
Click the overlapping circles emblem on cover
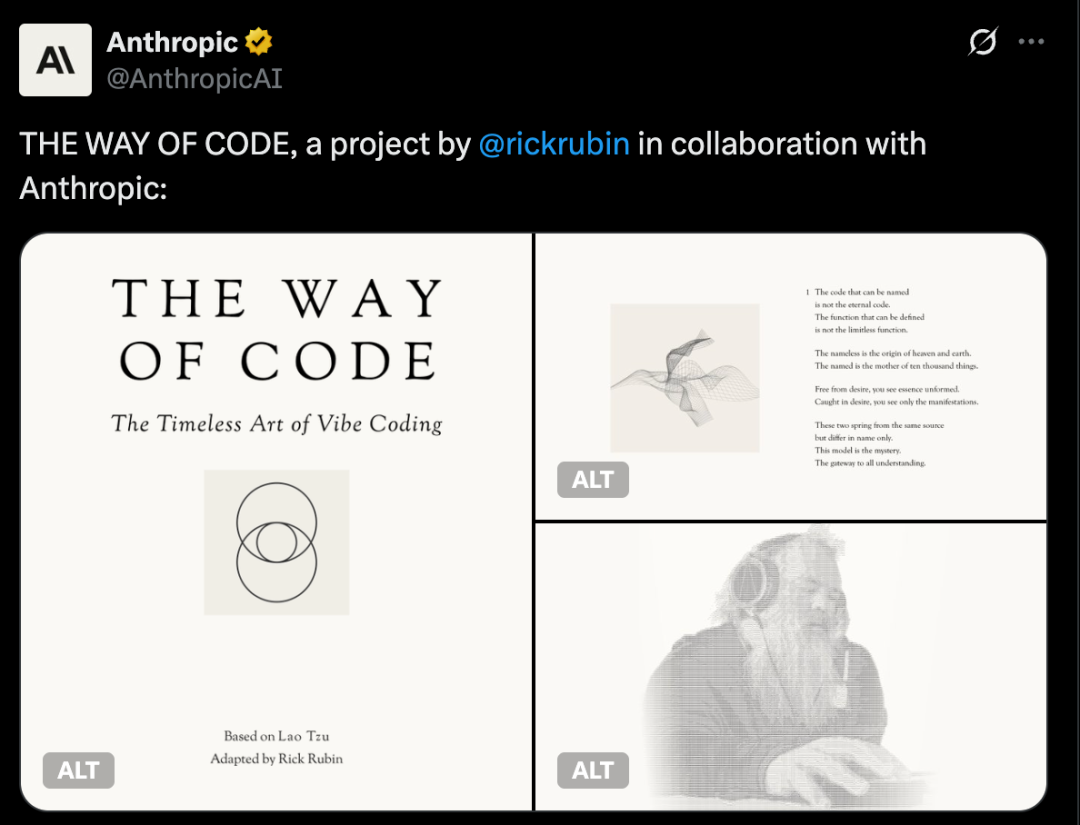point(276,542)
